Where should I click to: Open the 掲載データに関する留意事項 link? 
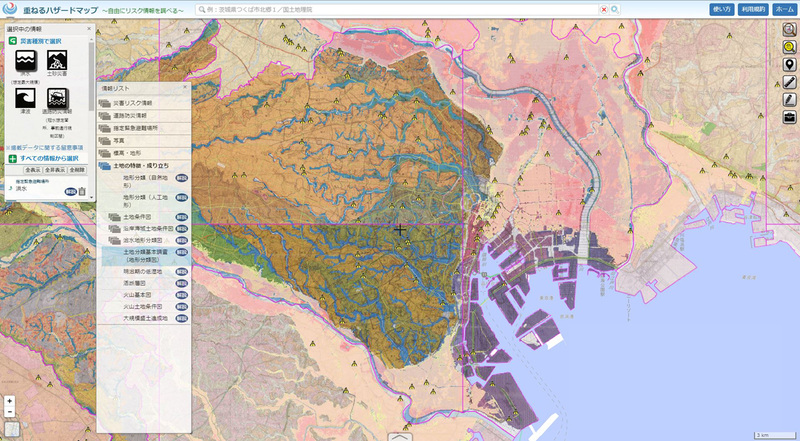[44, 148]
